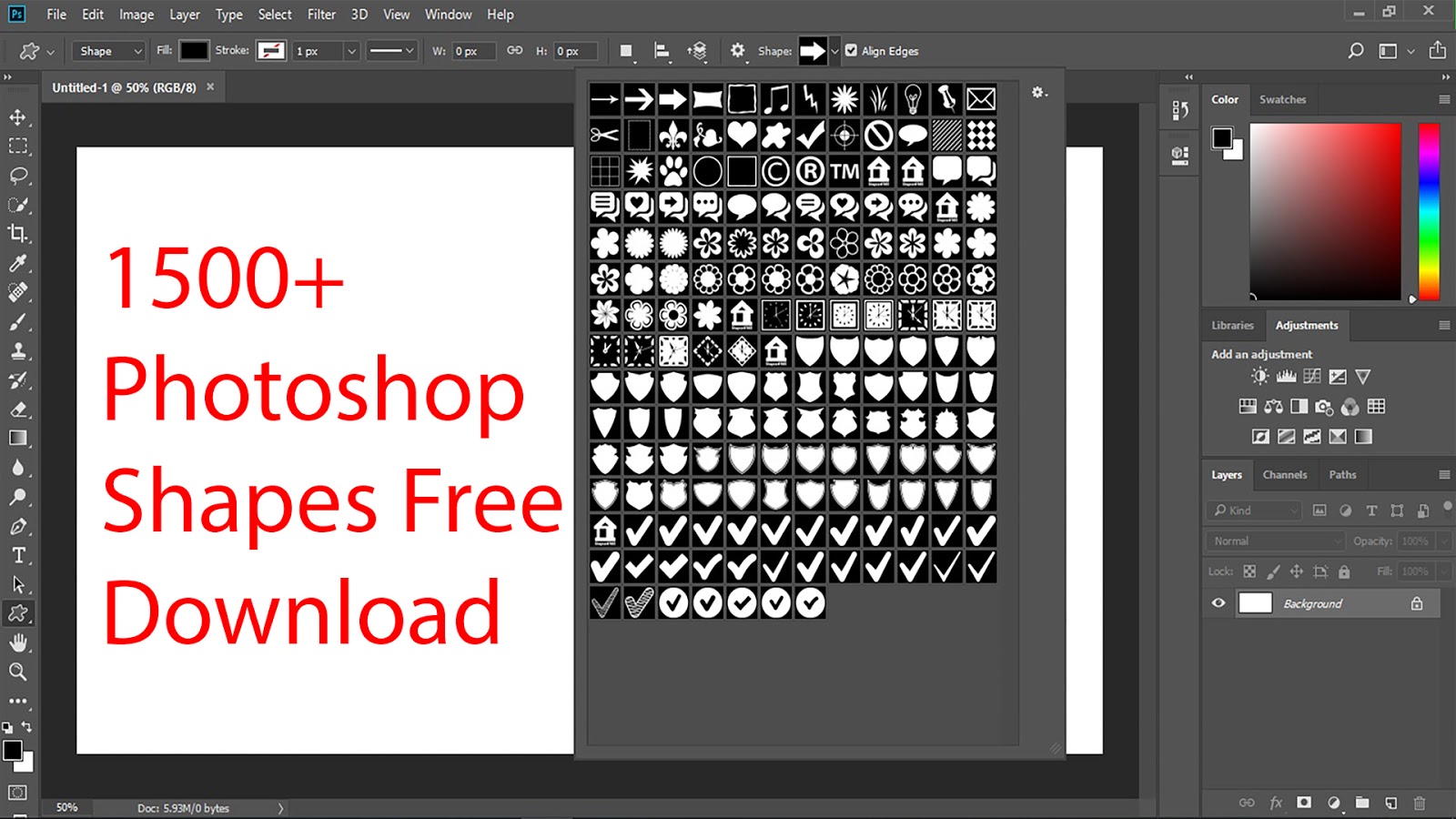This screenshot has width=1456, height=819.
Task: Select the Zoom tool
Action: (17, 672)
